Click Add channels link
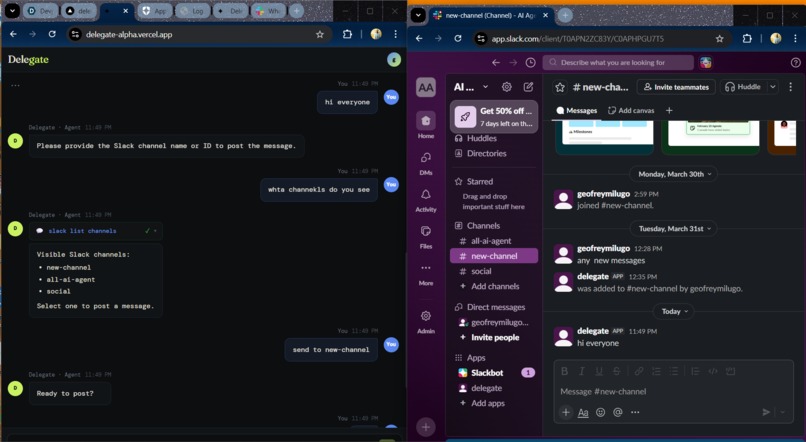806x442 pixels. pyautogui.click(x=494, y=286)
